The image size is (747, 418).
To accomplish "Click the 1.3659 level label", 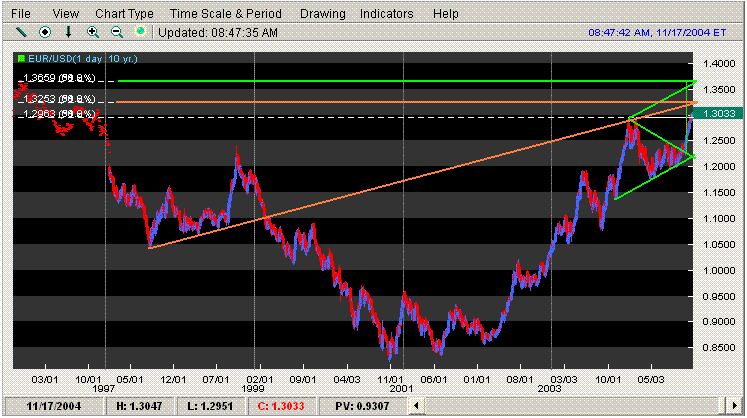I will coord(59,78).
